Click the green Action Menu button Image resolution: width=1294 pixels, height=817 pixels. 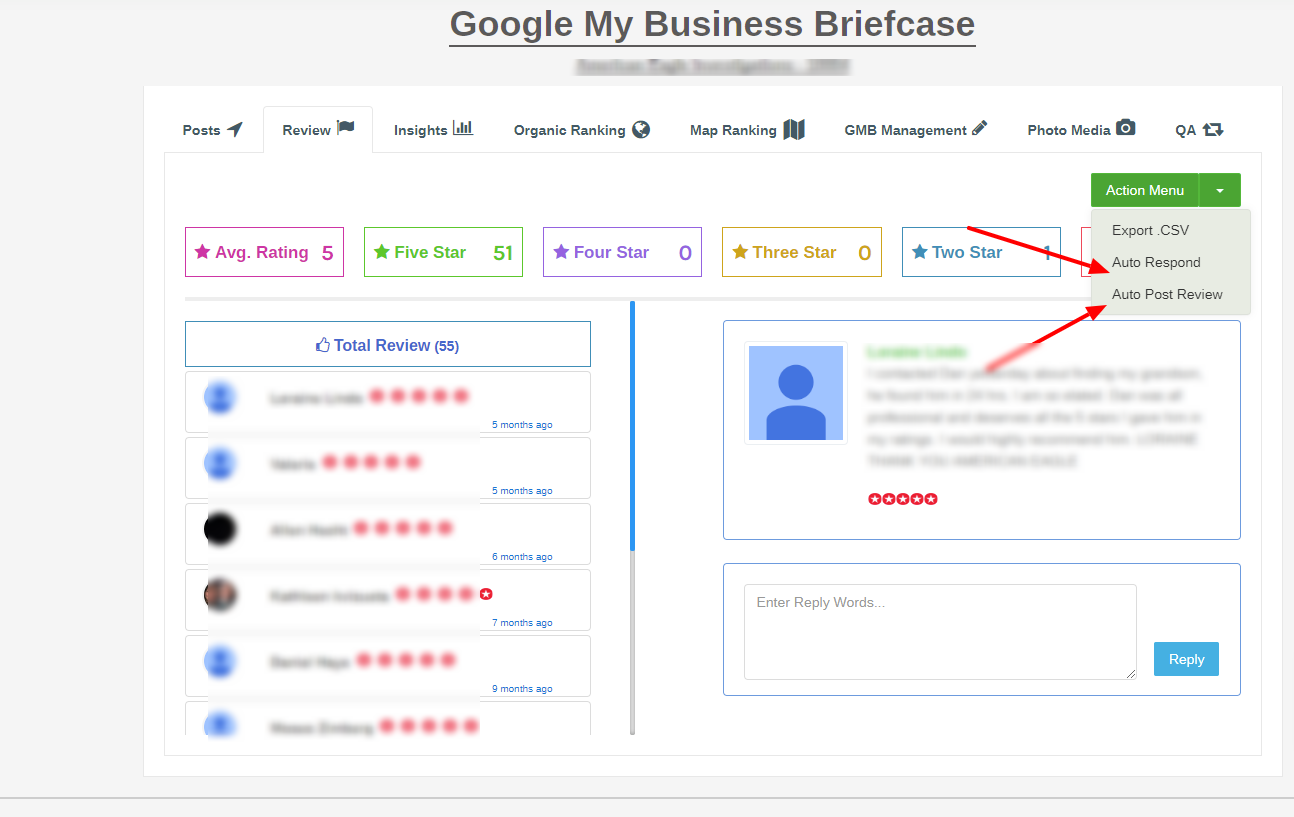tap(1145, 190)
